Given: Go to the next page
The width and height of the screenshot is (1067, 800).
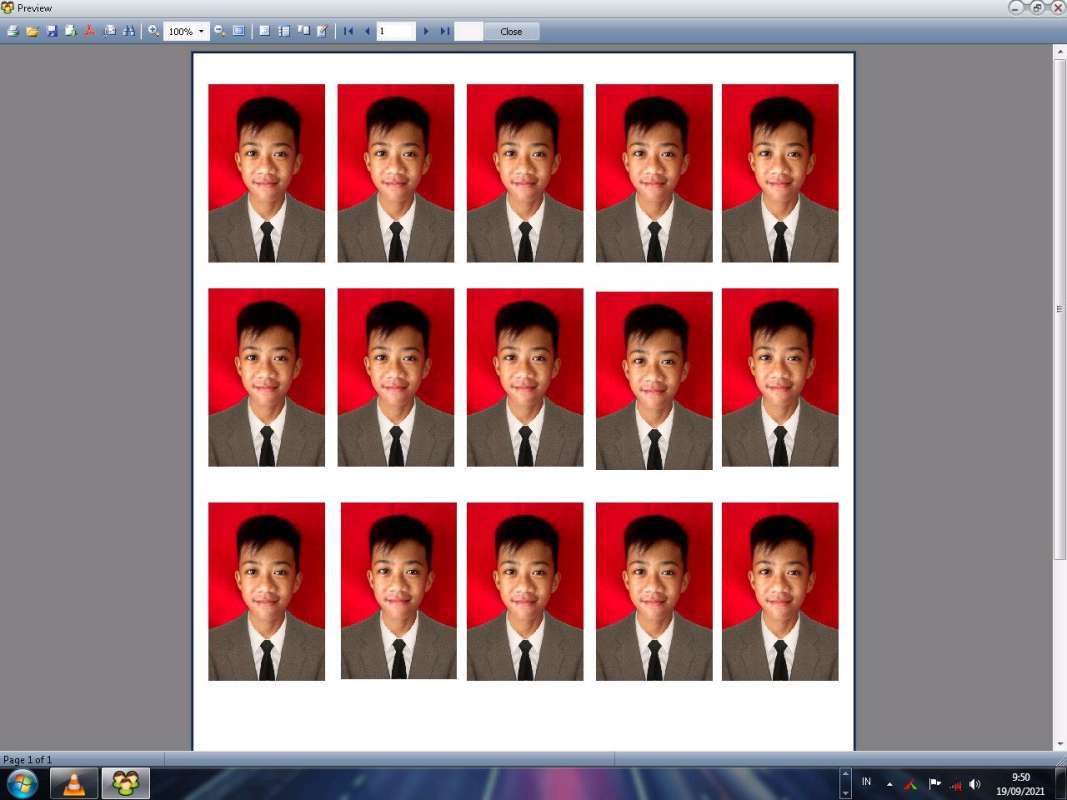Looking at the screenshot, I should 426,31.
